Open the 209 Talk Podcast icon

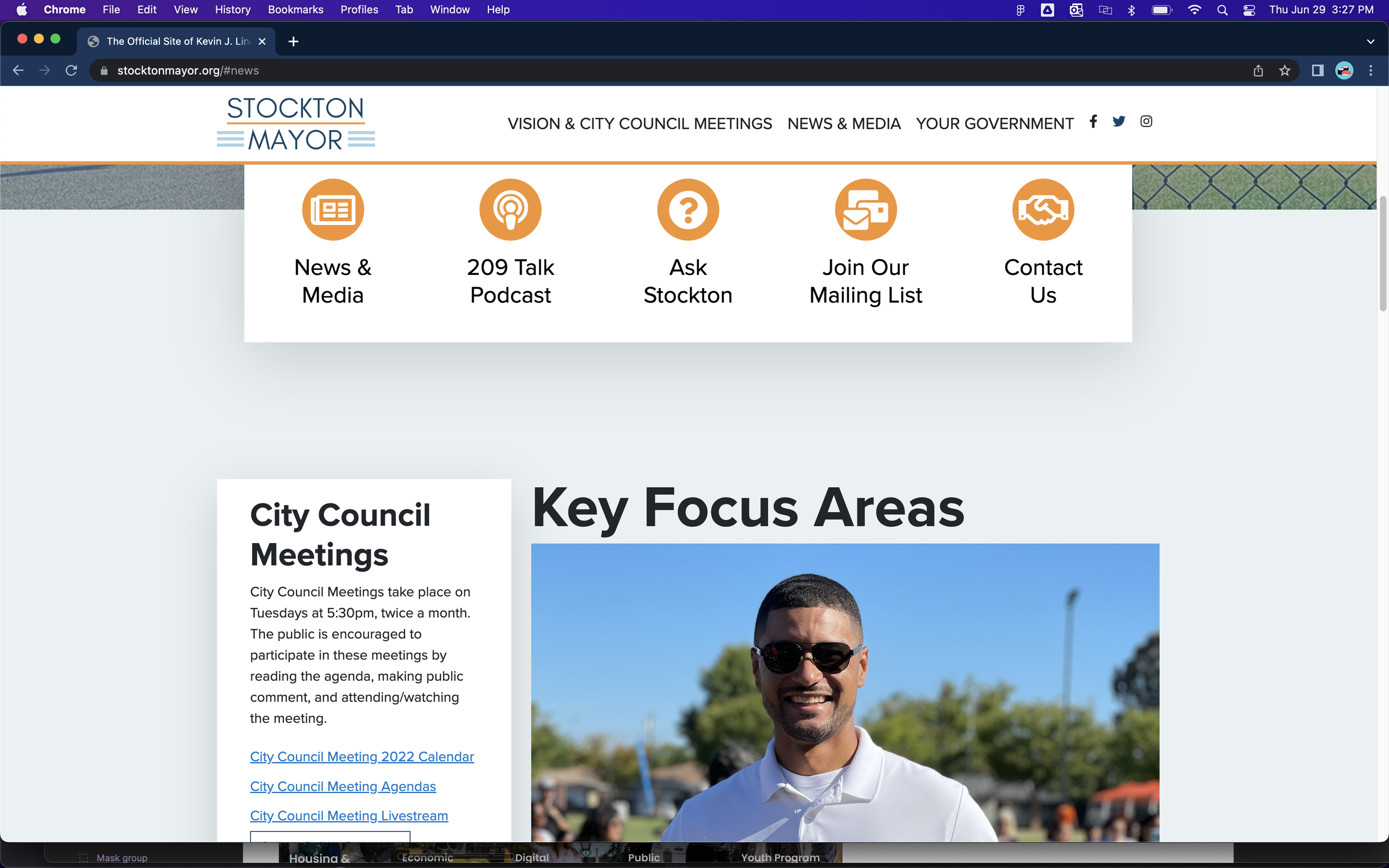pos(510,209)
